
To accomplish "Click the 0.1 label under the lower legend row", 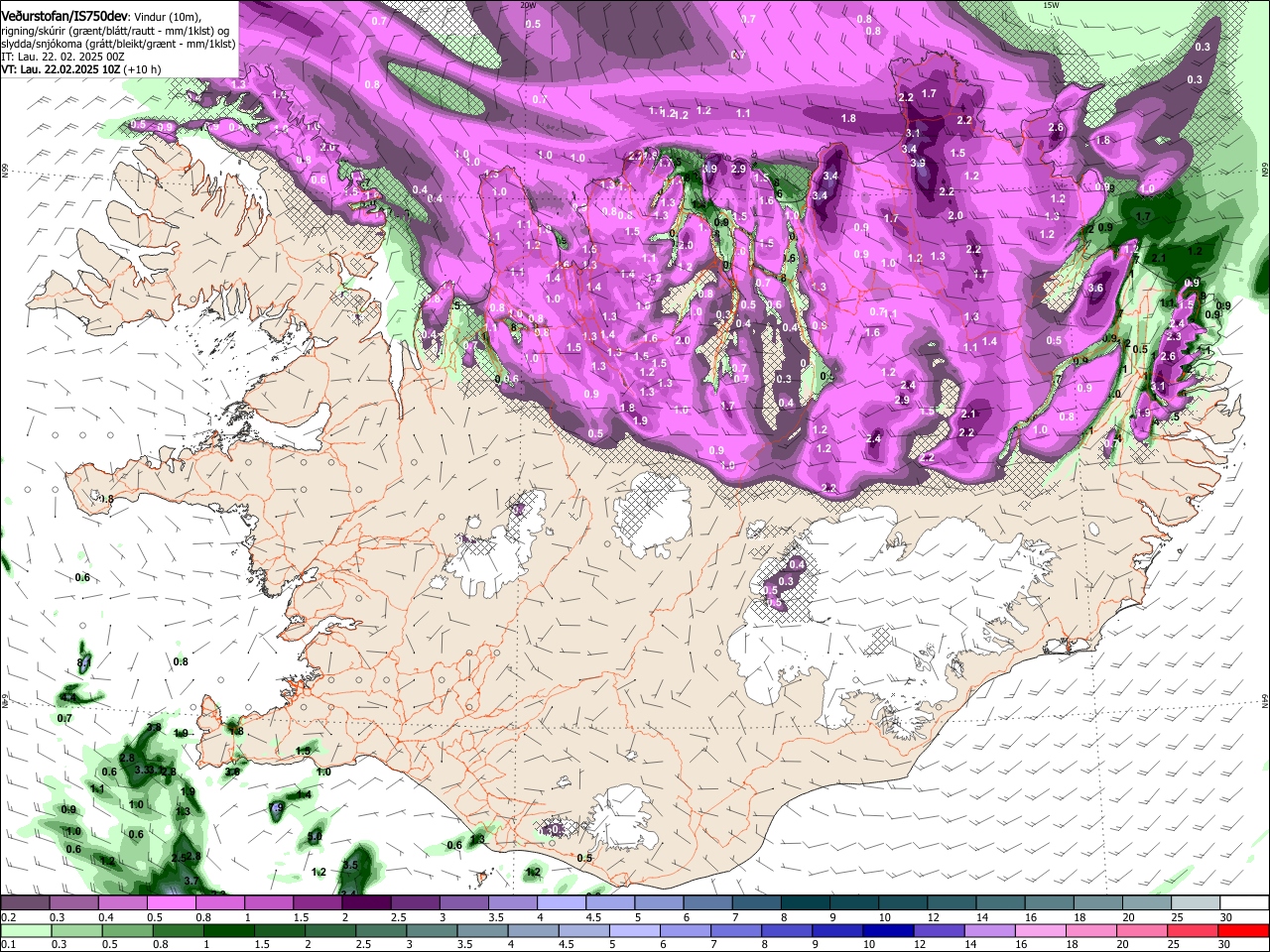I will pyautogui.click(x=7, y=944).
